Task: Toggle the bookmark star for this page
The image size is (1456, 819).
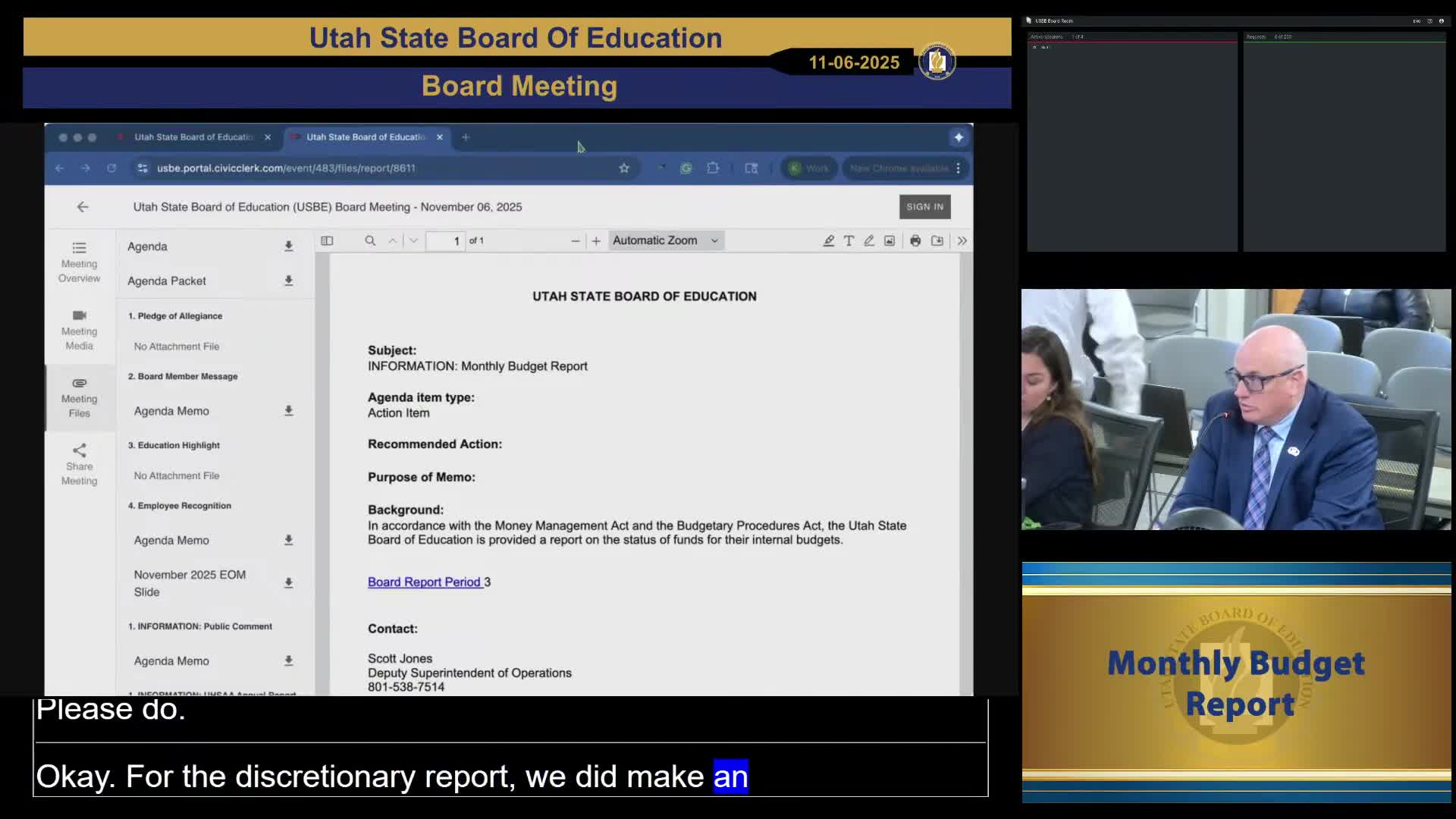Action: tap(623, 168)
